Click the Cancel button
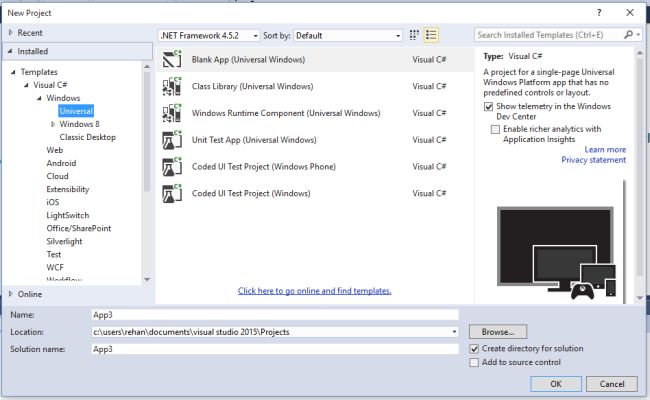 612,384
